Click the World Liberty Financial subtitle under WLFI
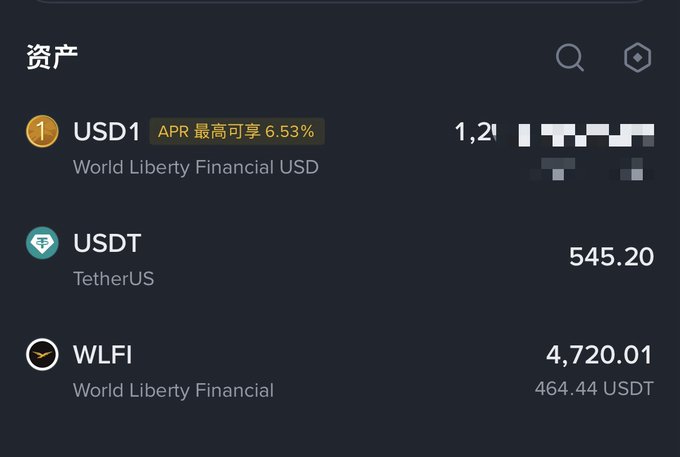This screenshot has width=680, height=457. click(173, 389)
